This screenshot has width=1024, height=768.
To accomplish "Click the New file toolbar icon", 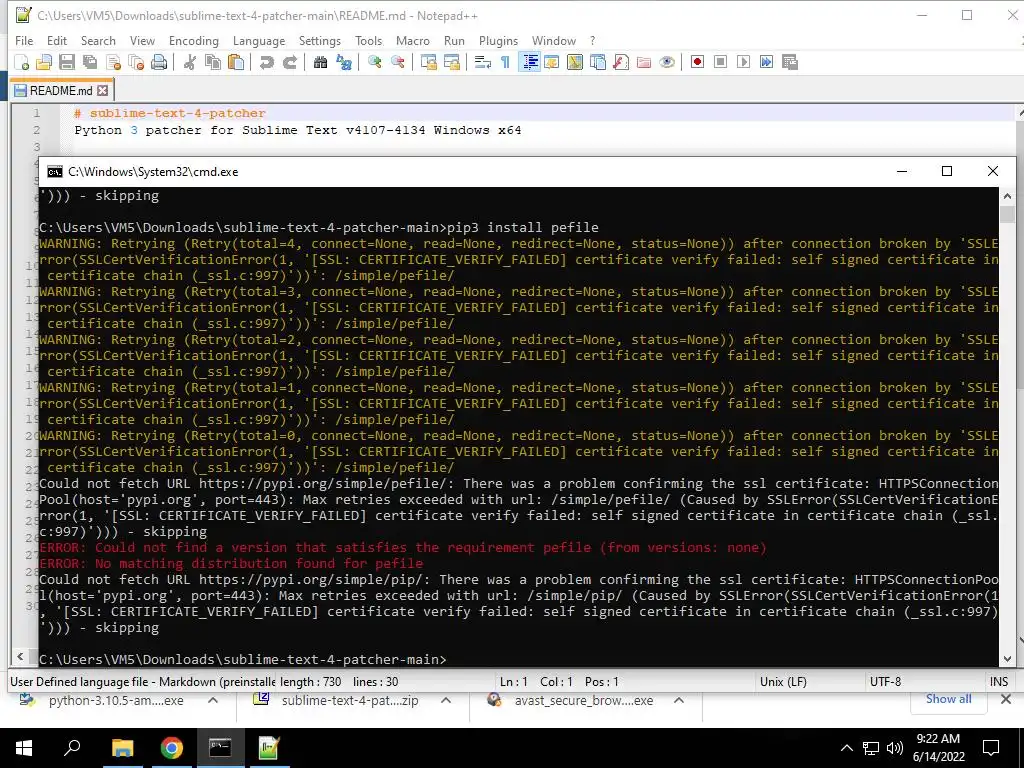I will pos(22,62).
